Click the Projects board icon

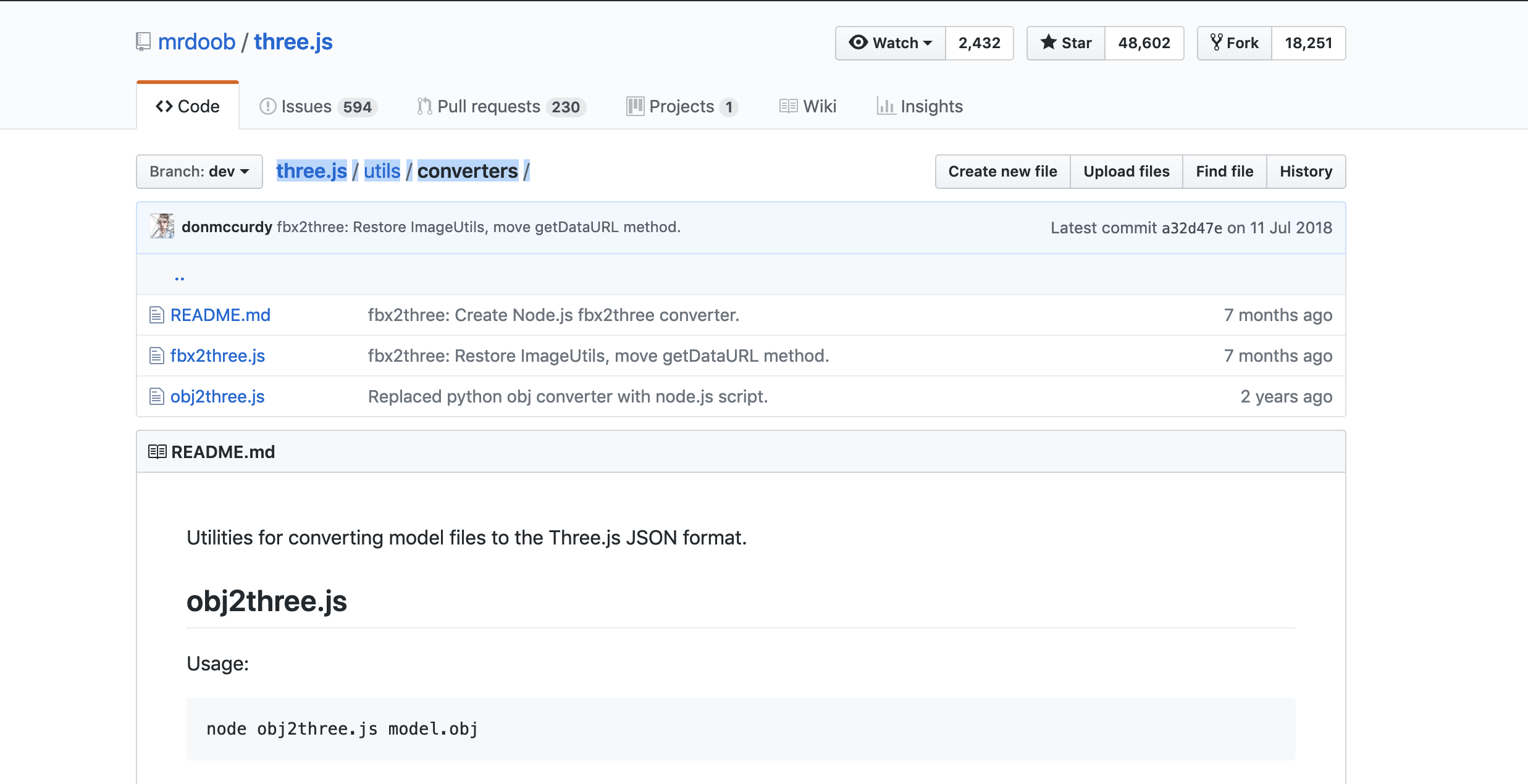tap(635, 106)
